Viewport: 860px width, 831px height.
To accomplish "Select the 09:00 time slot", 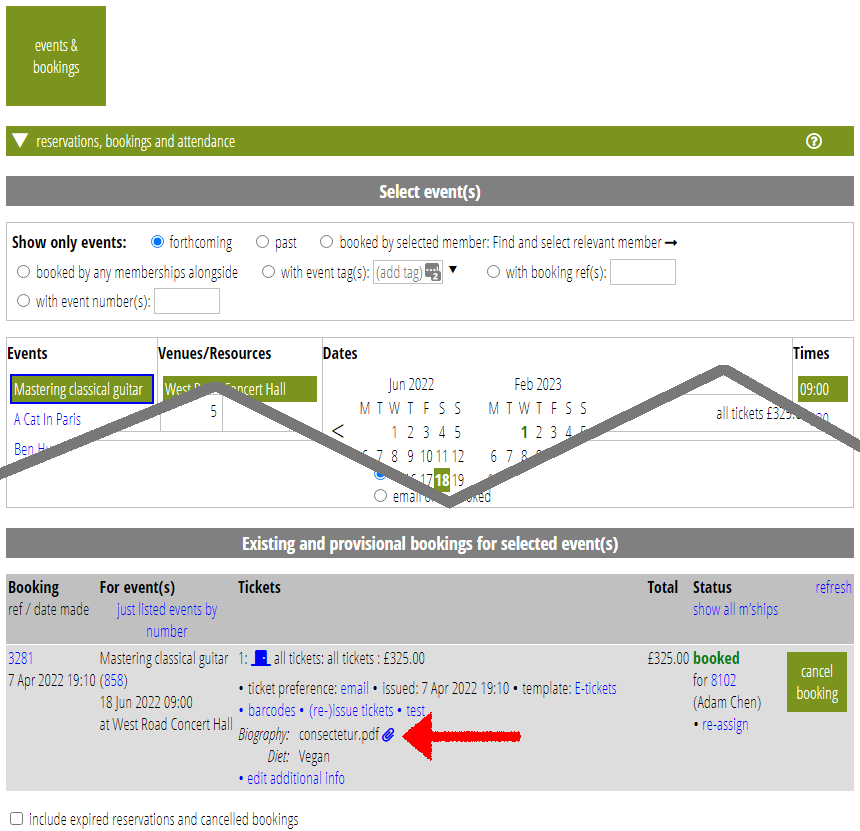I will point(823,389).
